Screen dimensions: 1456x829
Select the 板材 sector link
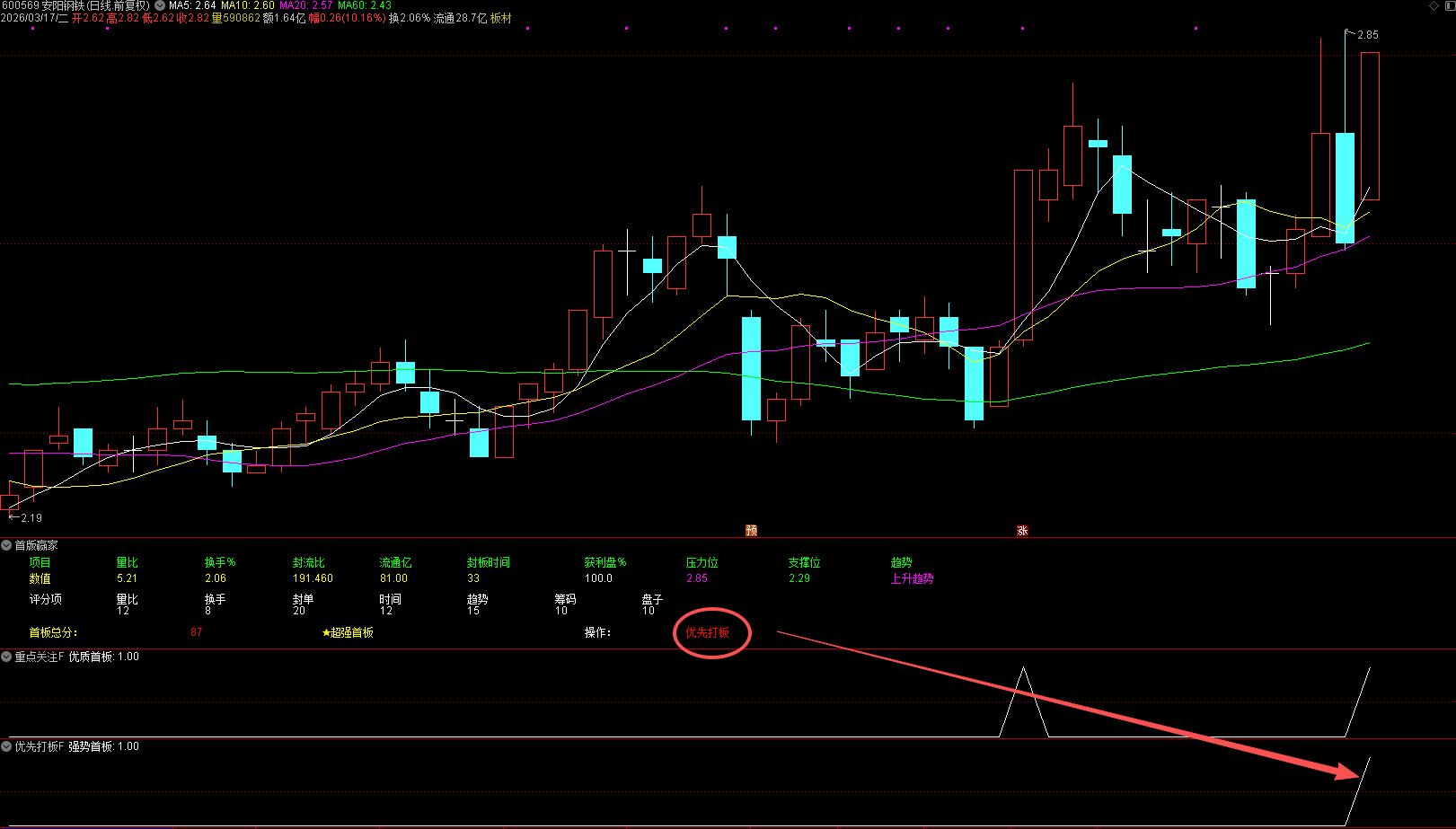click(500, 18)
